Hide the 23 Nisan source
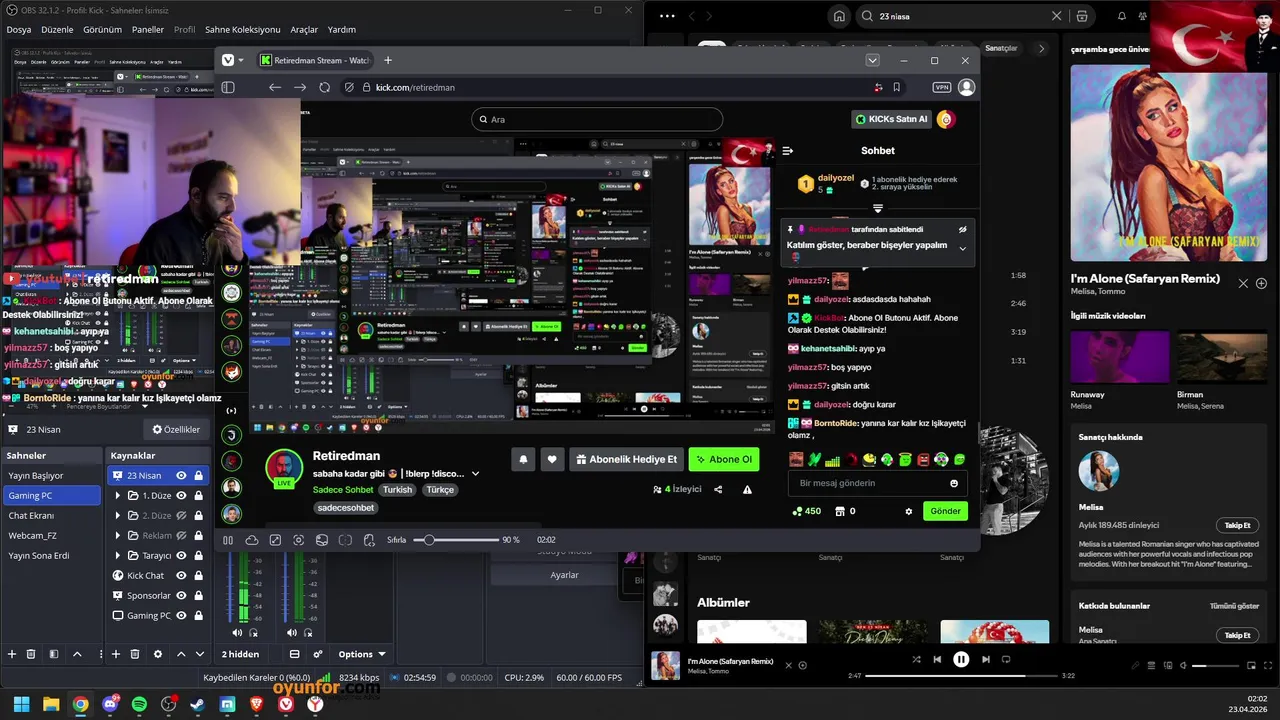 click(x=181, y=475)
